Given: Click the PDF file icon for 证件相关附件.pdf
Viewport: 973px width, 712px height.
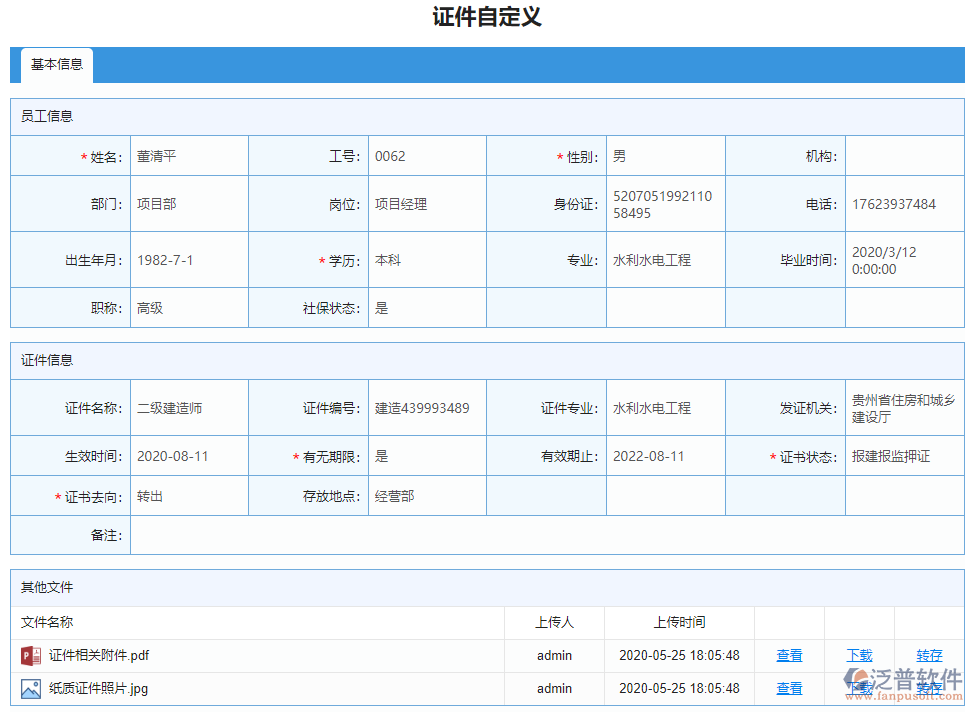Looking at the screenshot, I should pos(31,655).
